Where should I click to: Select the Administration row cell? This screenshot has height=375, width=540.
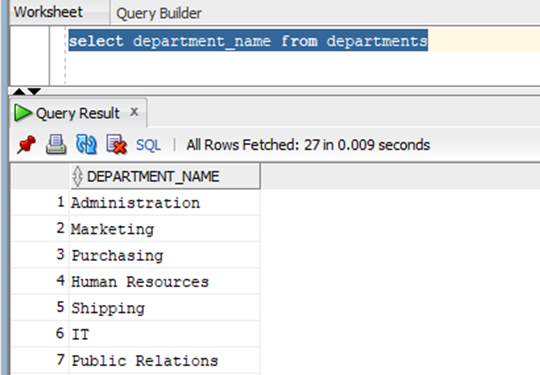pos(165,203)
